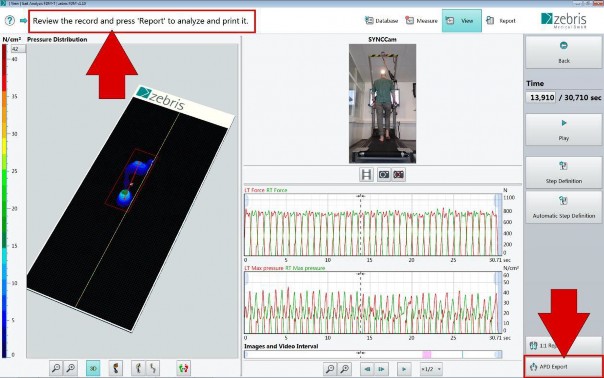
Task: Select the right gait line icon
Action: [153, 368]
